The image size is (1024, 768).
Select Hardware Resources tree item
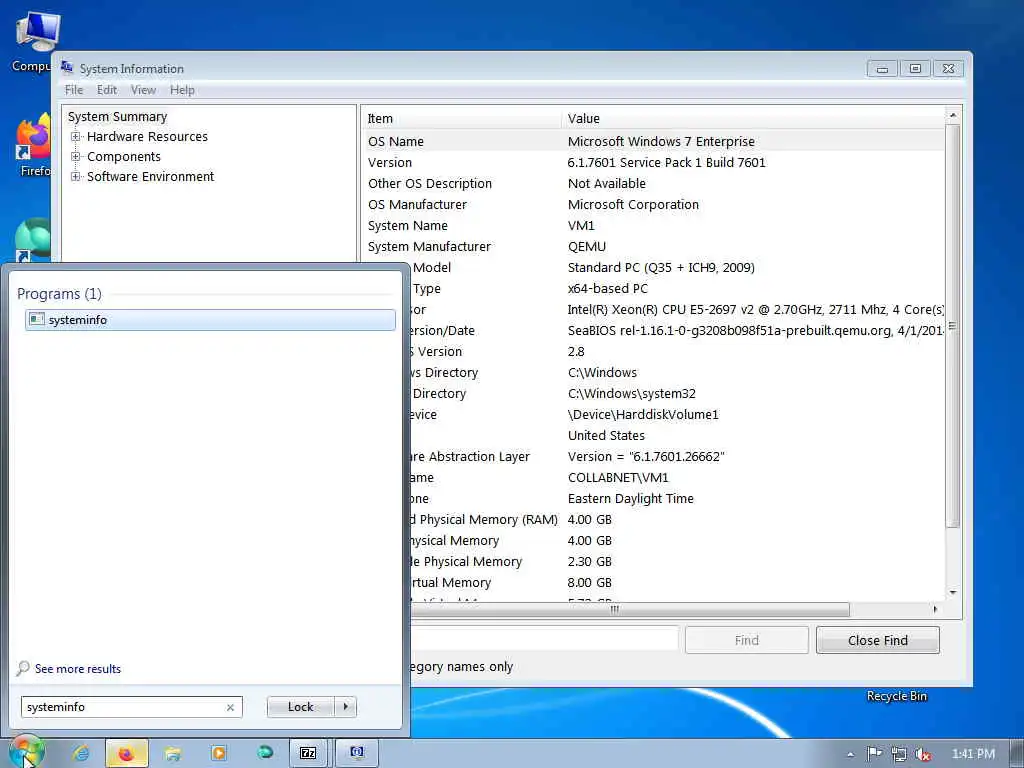coord(148,136)
